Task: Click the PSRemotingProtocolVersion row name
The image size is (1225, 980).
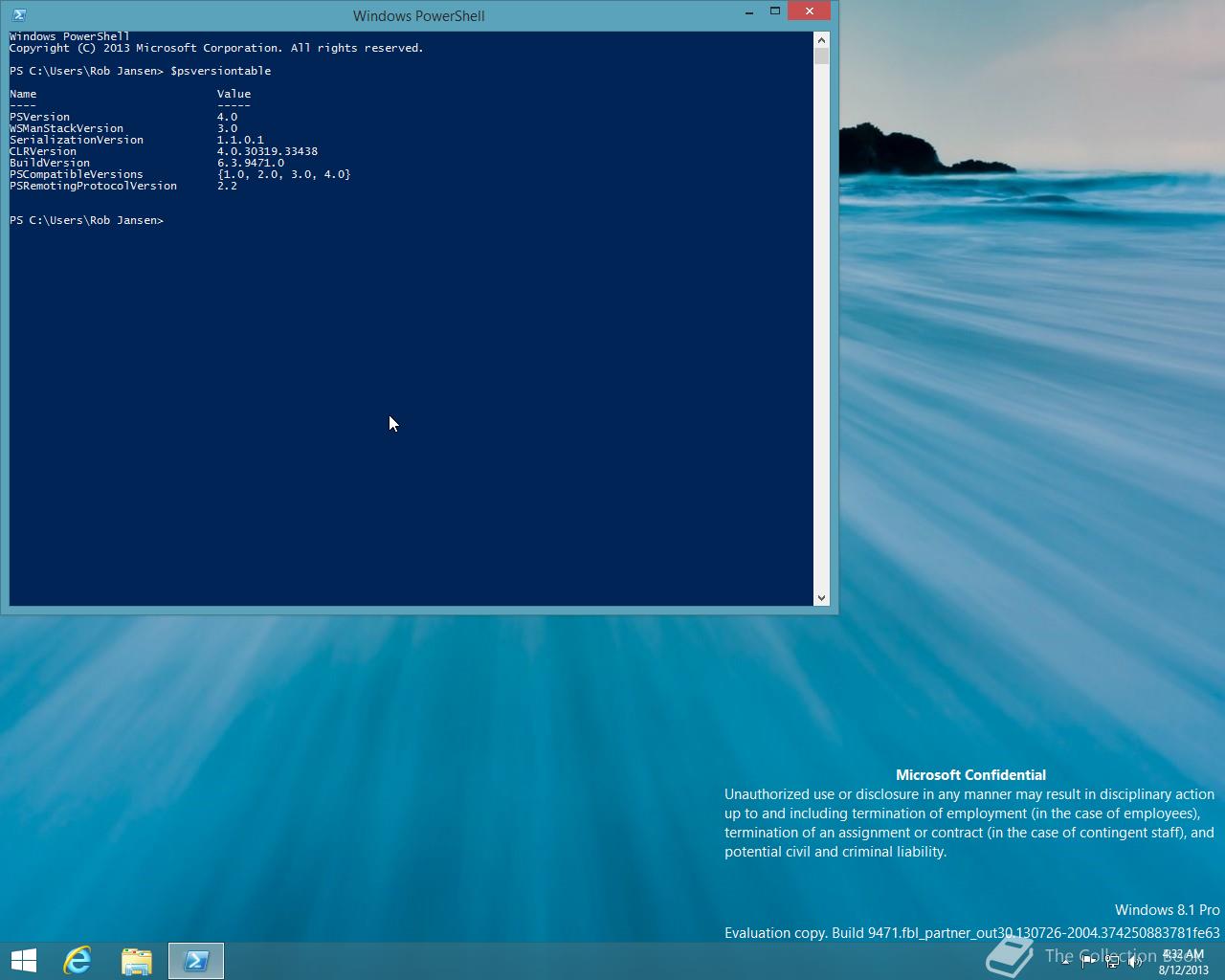Action: pos(94,186)
